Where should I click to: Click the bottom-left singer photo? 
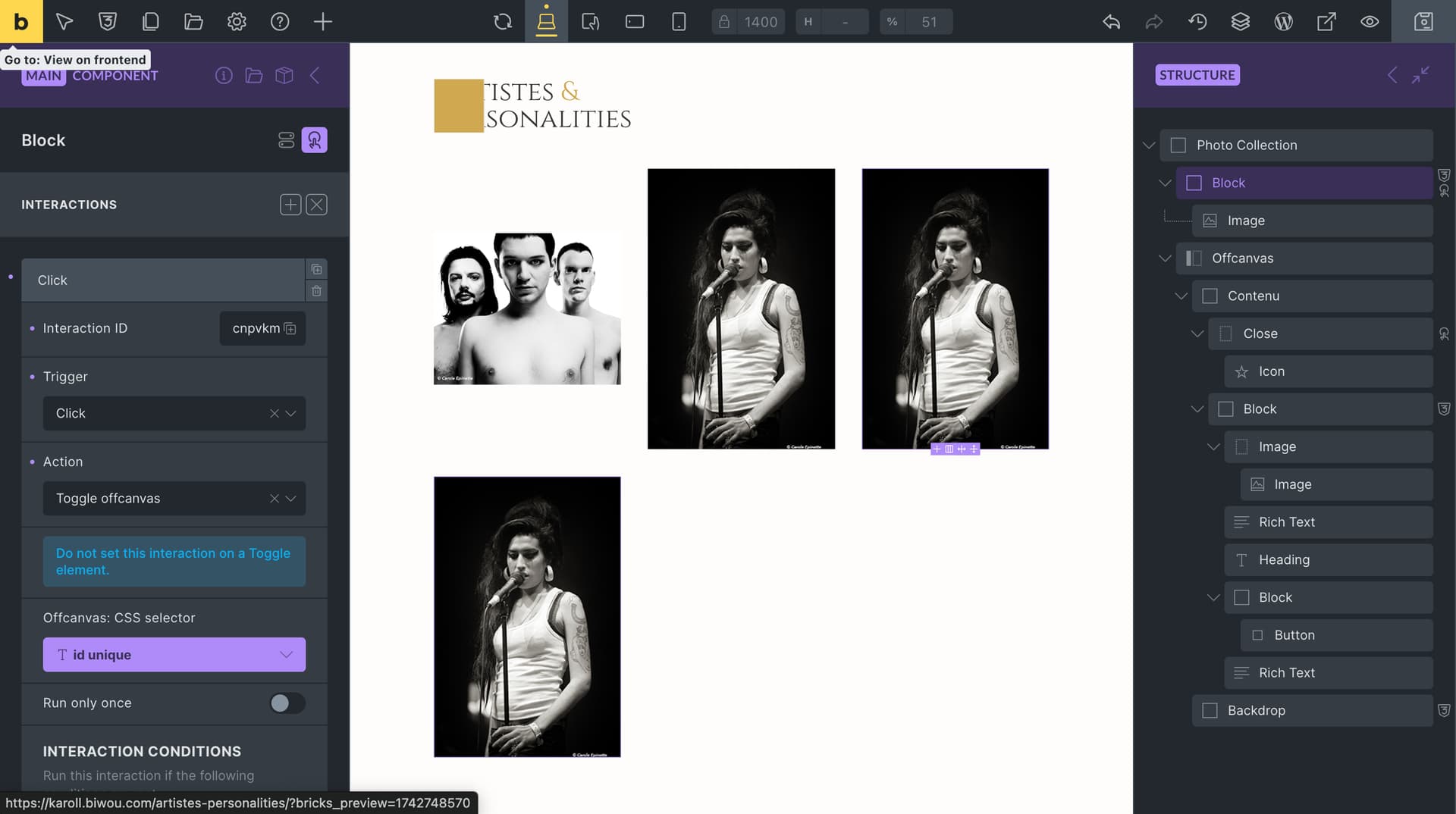pyautogui.click(x=527, y=617)
